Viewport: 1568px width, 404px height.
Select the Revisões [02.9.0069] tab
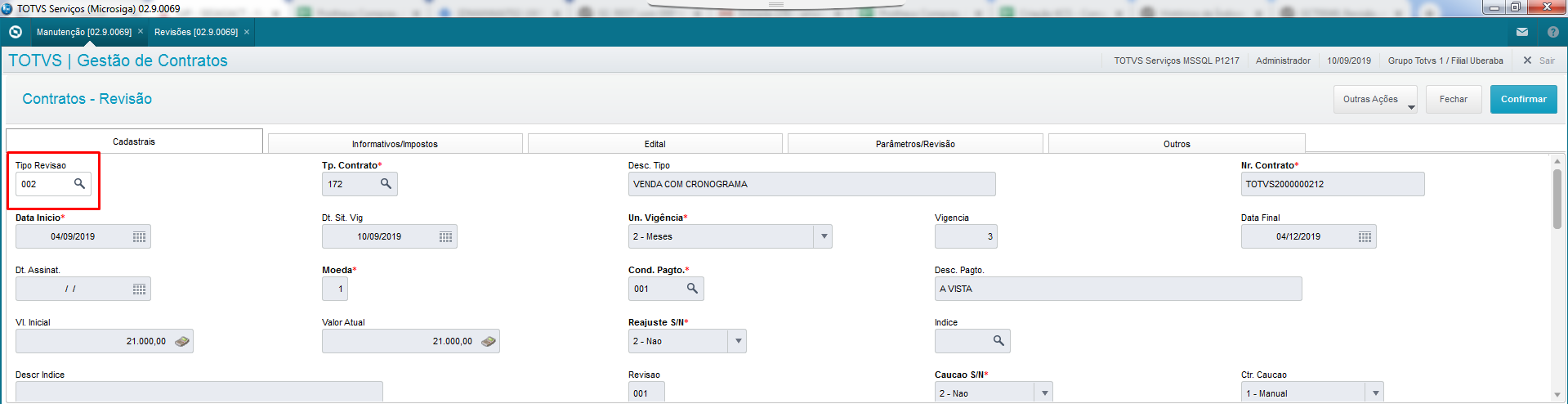pos(196,32)
